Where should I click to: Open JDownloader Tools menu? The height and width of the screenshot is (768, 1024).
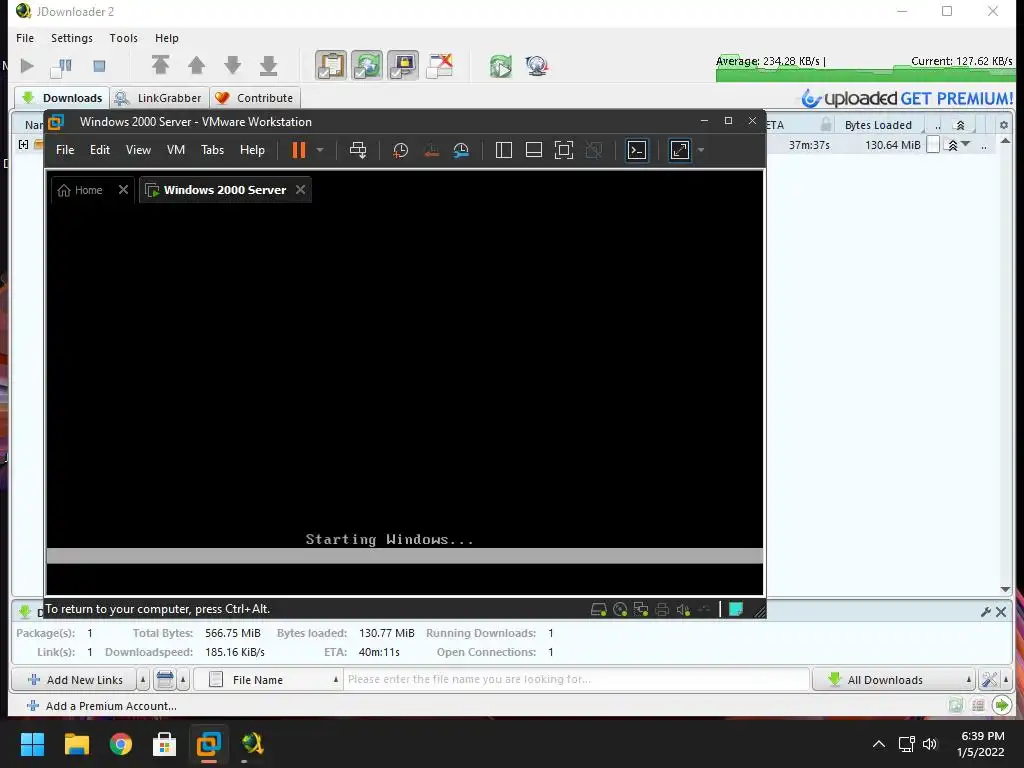[x=123, y=38]
